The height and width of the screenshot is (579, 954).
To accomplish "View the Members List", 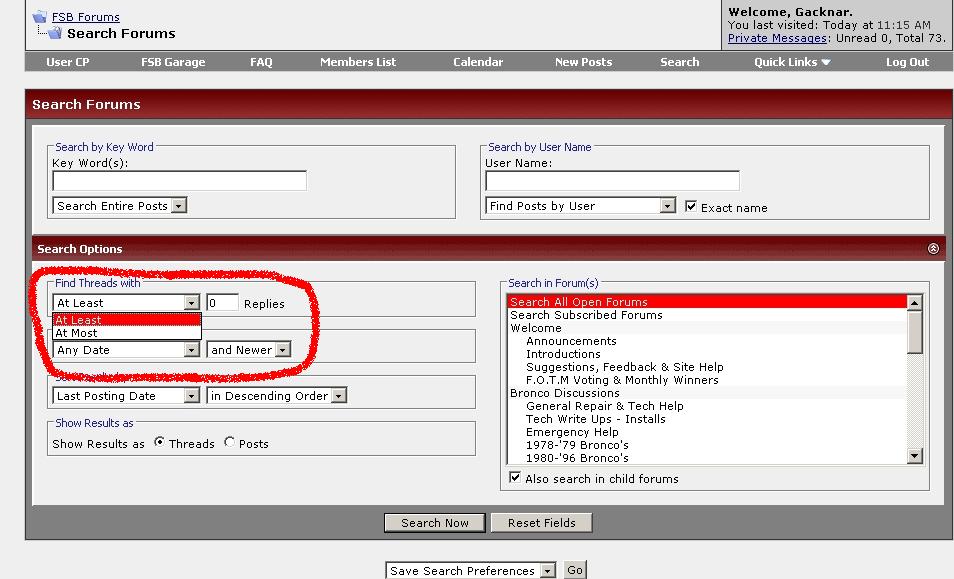I will point(358,62).
